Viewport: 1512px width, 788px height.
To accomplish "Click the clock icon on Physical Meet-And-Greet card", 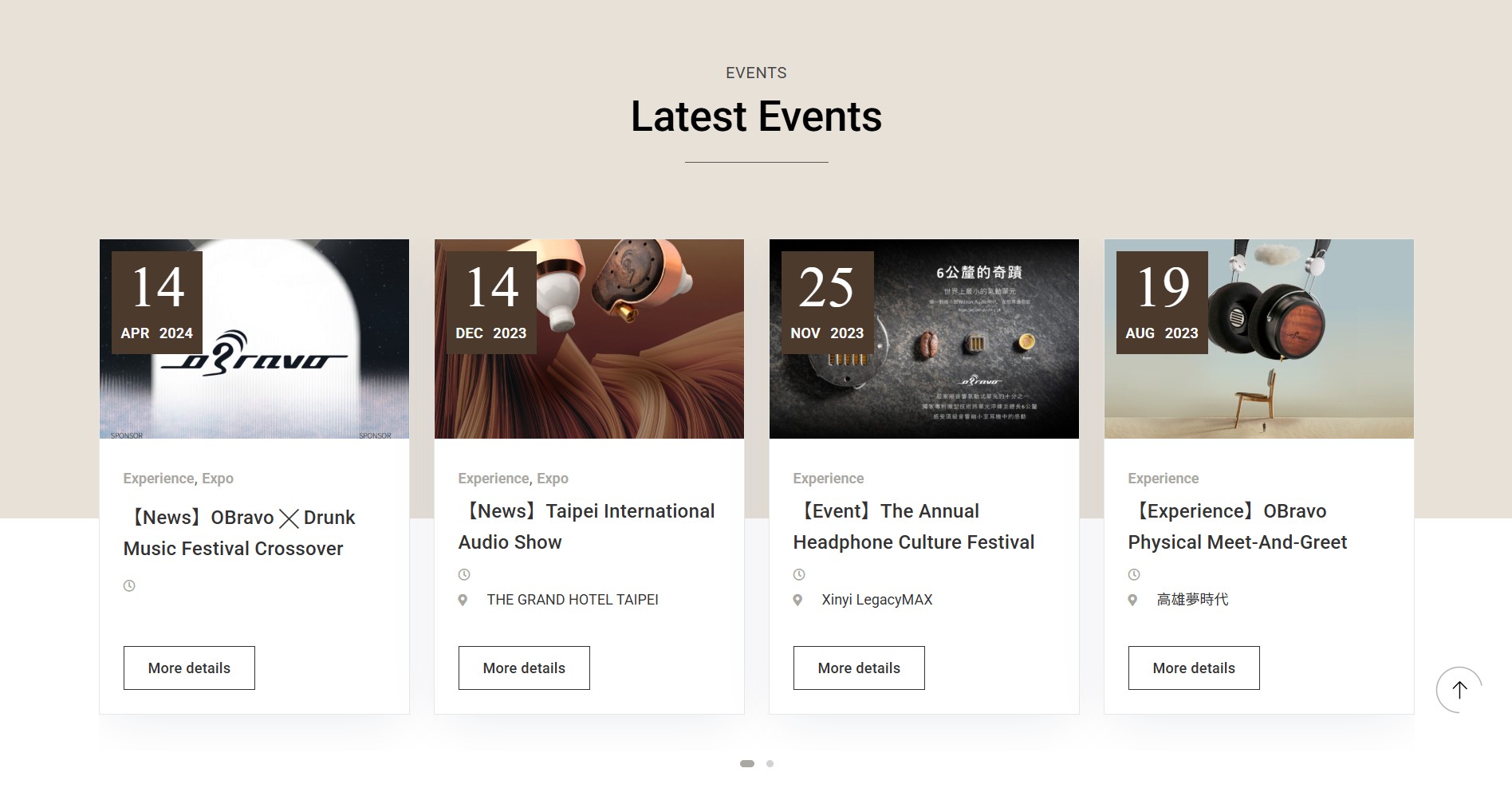I will 1134,574.
